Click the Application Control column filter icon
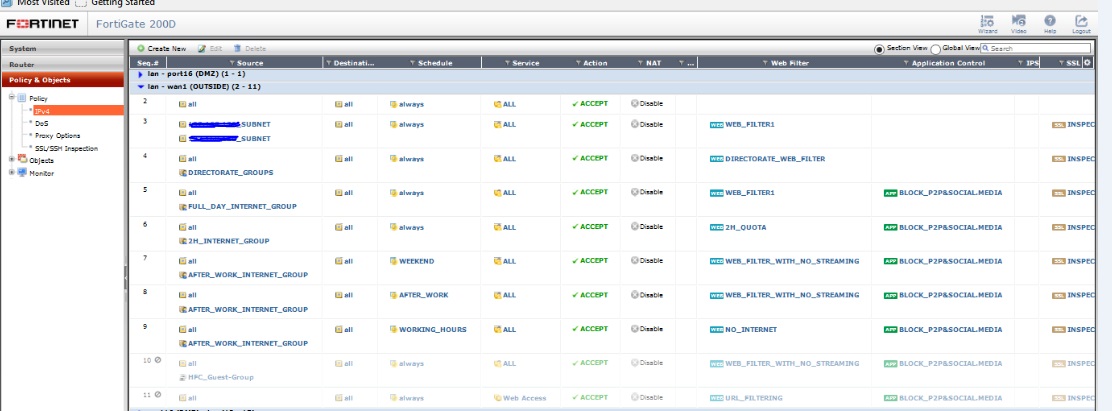This screenshot has width=1112, height=411. tap(906, 63)
